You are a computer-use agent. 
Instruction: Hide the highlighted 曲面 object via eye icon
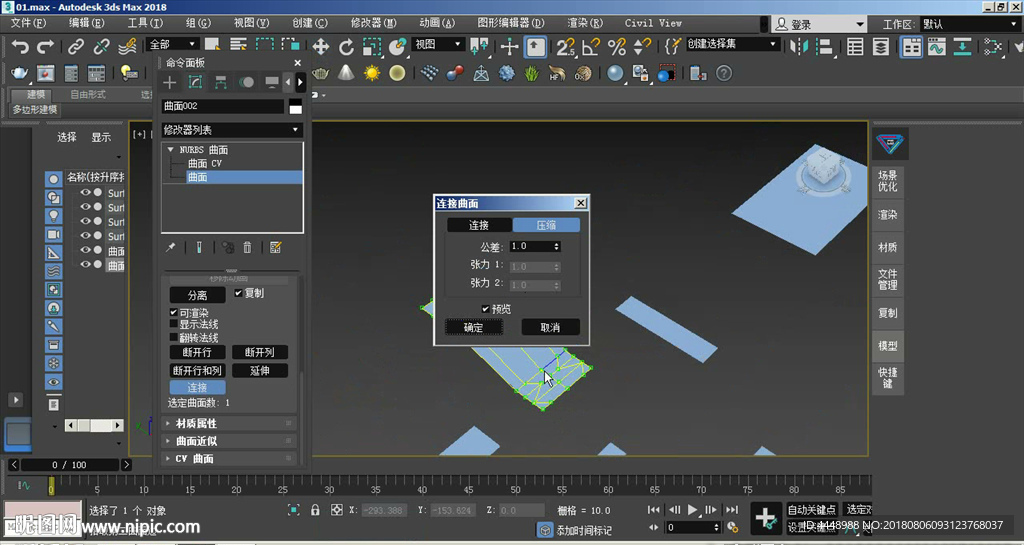[x=85, y=264]
